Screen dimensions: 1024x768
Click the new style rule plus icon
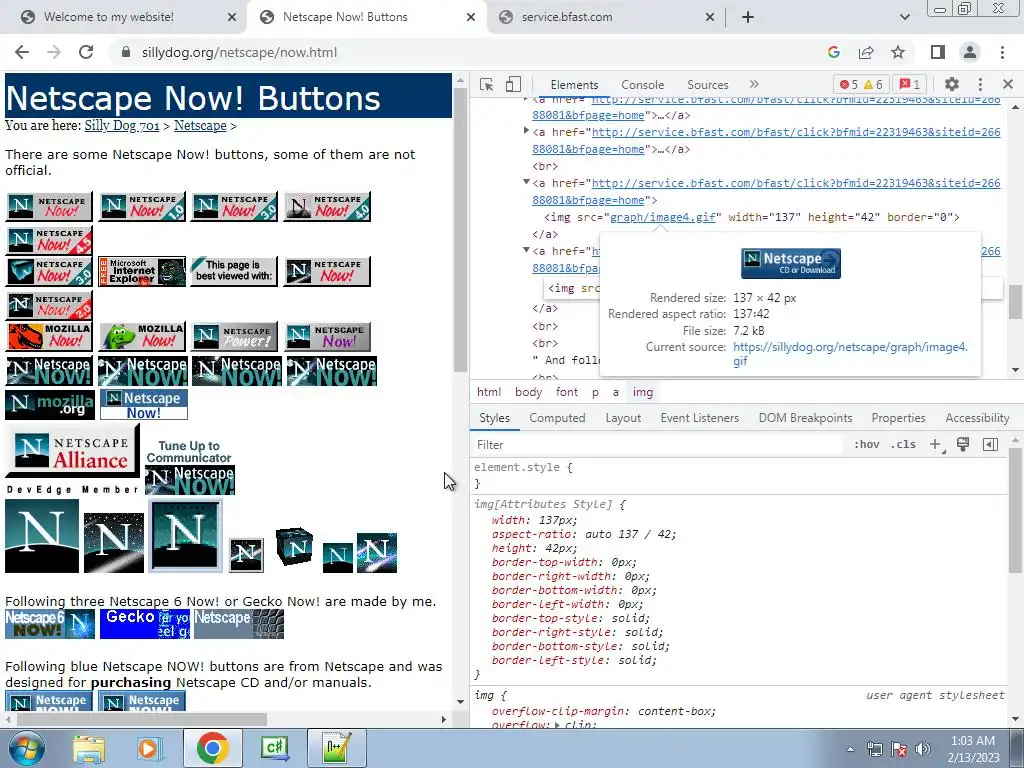pyautogui.click(x=936, y=445)
